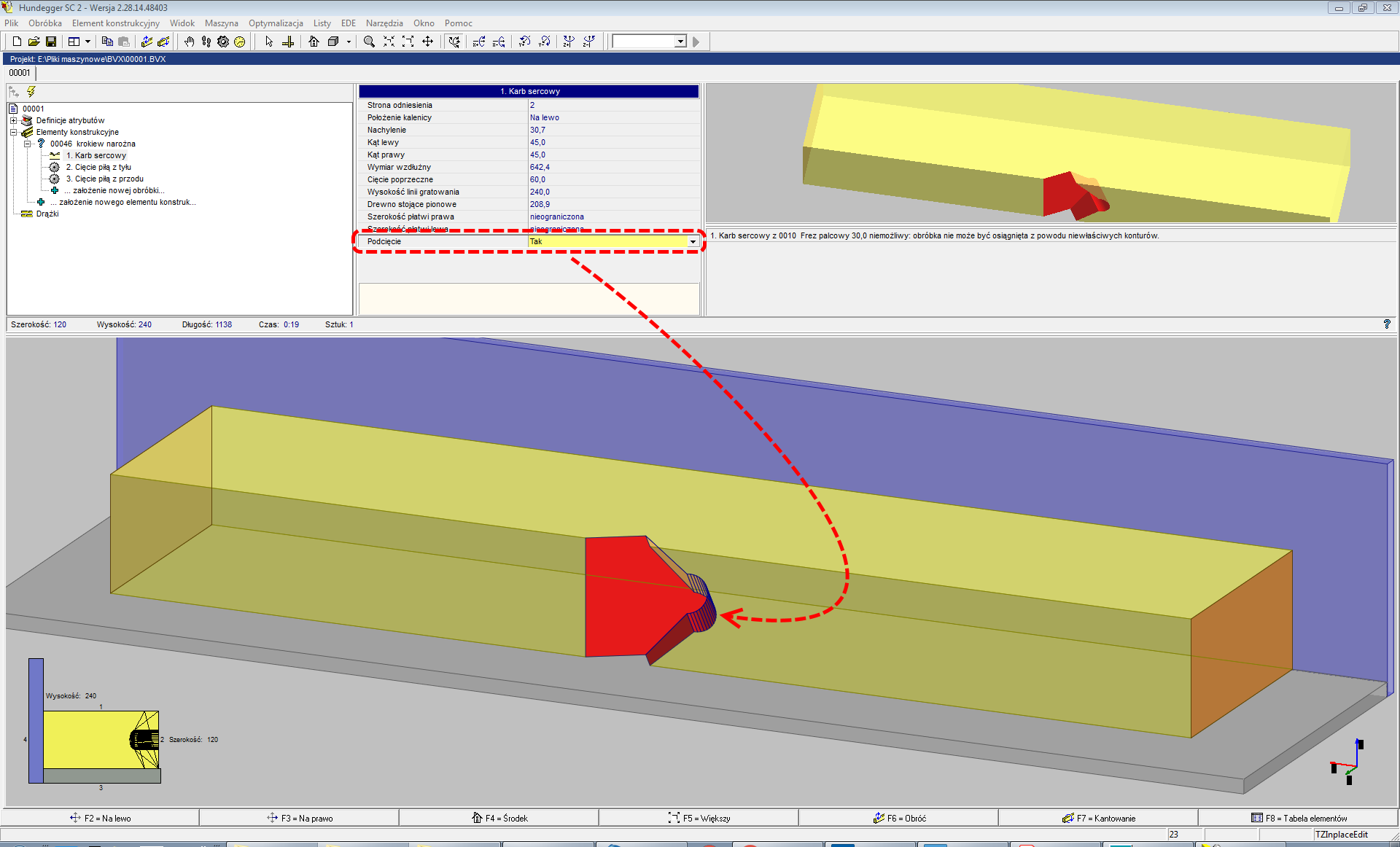Click the F8 = Tabela elementów button
The width and height of the screenshot is (1400, 847).
(1298, 818)
